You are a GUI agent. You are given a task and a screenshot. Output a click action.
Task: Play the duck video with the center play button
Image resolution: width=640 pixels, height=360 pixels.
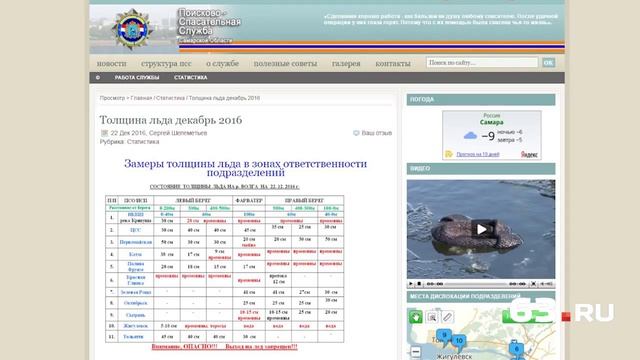(481, 229)
